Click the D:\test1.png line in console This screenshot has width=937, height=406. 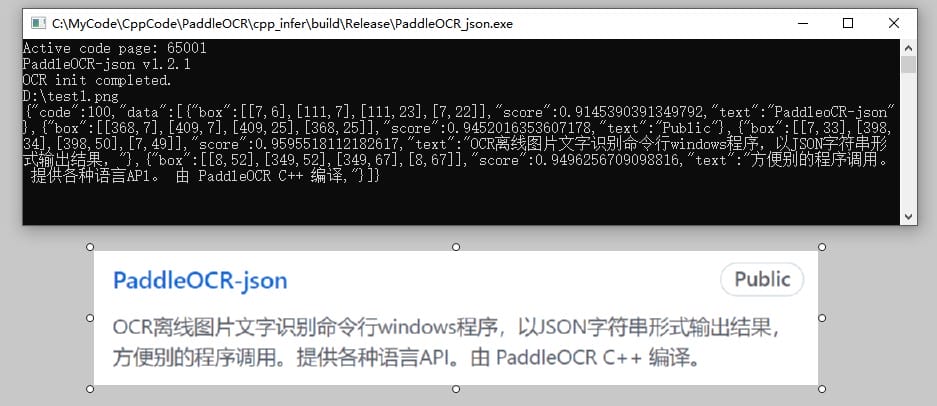click(71, 96)
